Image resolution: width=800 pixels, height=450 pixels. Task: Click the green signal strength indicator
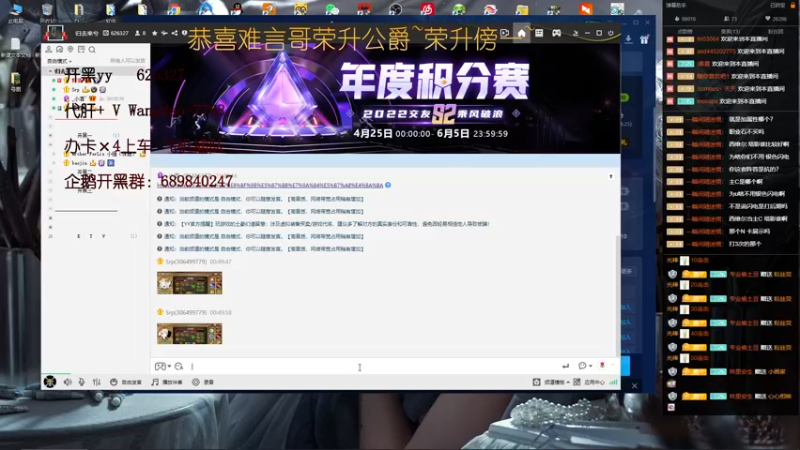613,382
